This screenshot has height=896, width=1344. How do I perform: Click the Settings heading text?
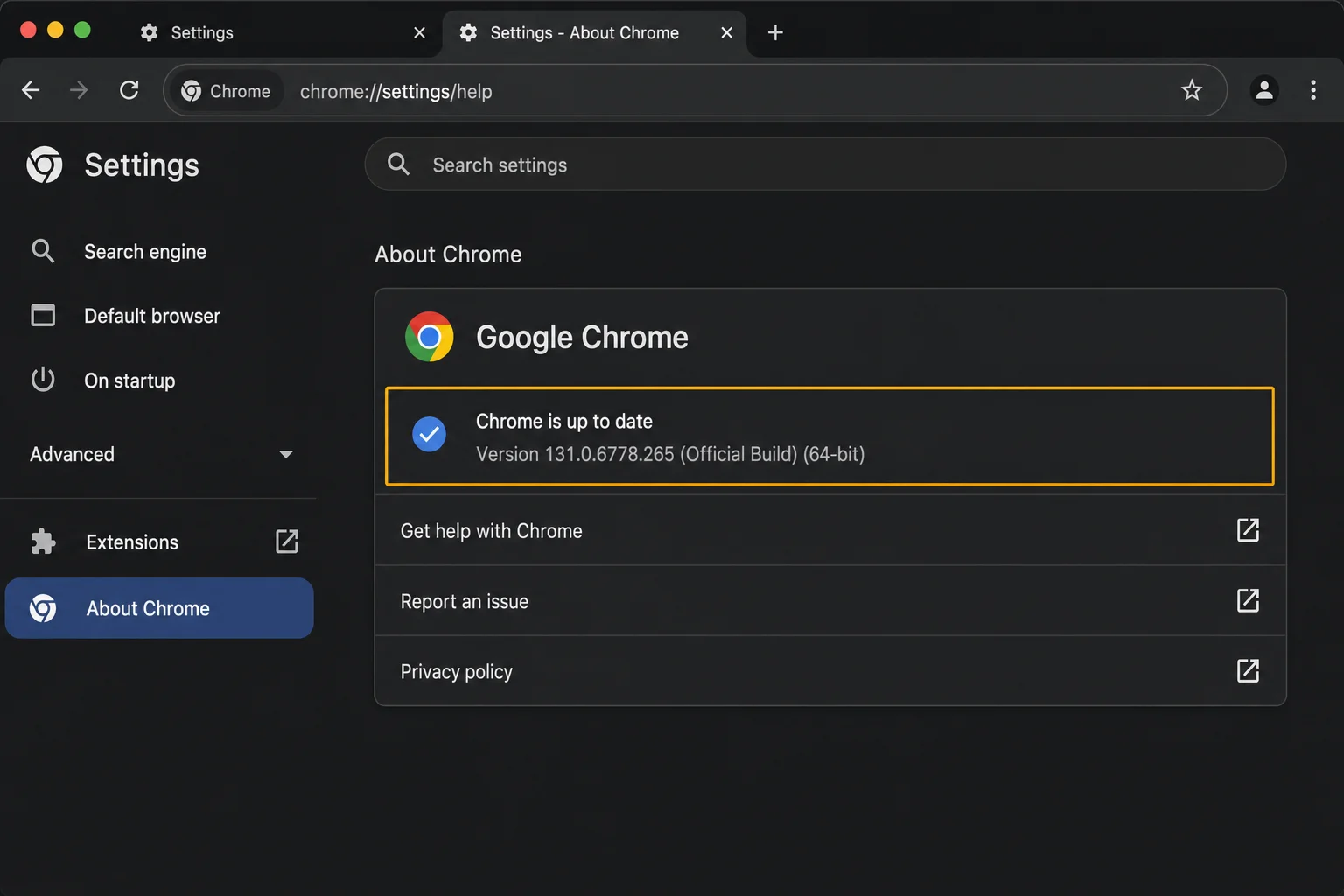pos(142,165)
